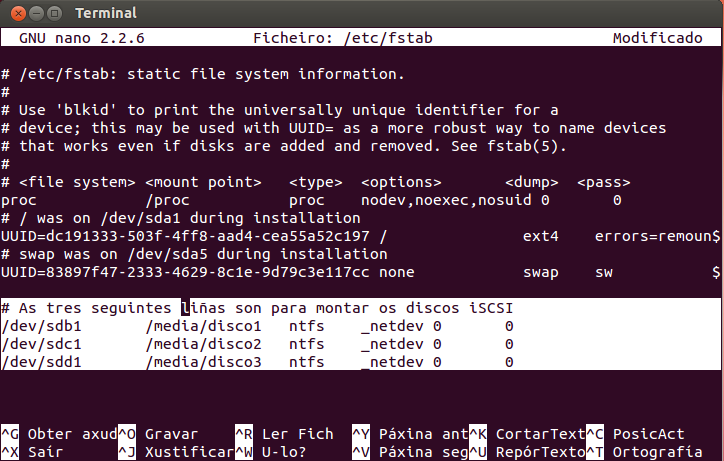
Task: Click the 'device; this may be used' line
Action: tap(333, 128)
